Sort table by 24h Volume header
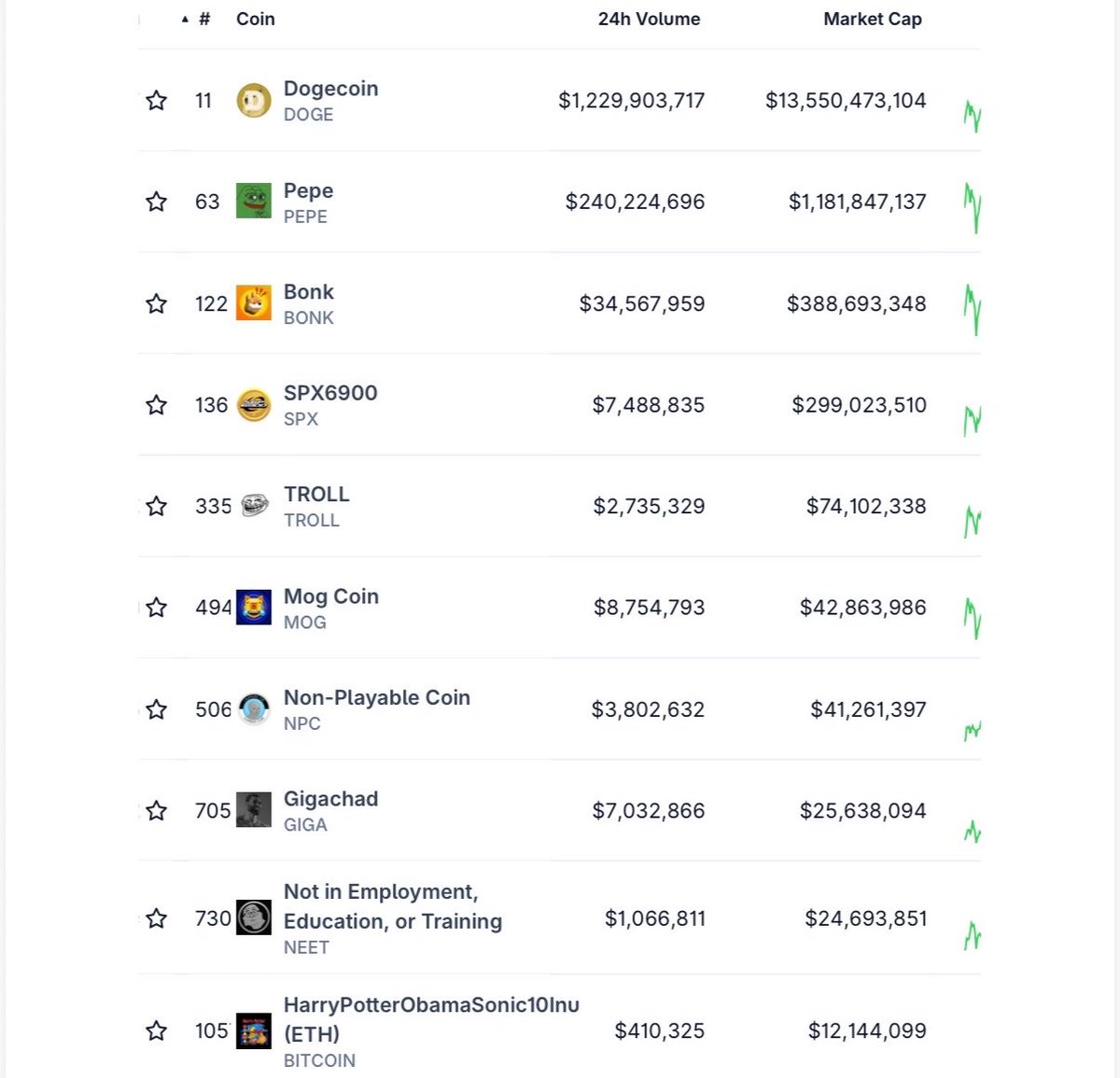Screen dimensions: 1120x1078 coord(649,19)
